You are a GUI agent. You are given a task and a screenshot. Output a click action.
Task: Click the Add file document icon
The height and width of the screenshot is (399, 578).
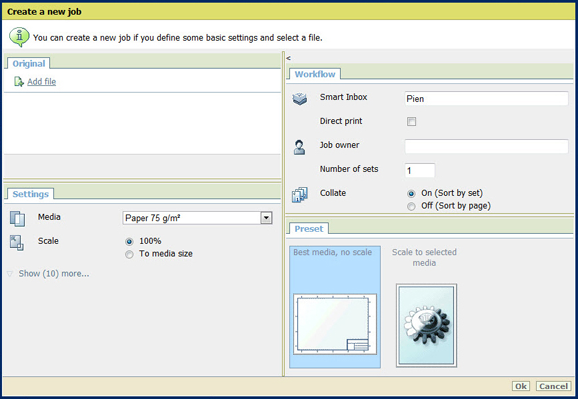[18, 81]
